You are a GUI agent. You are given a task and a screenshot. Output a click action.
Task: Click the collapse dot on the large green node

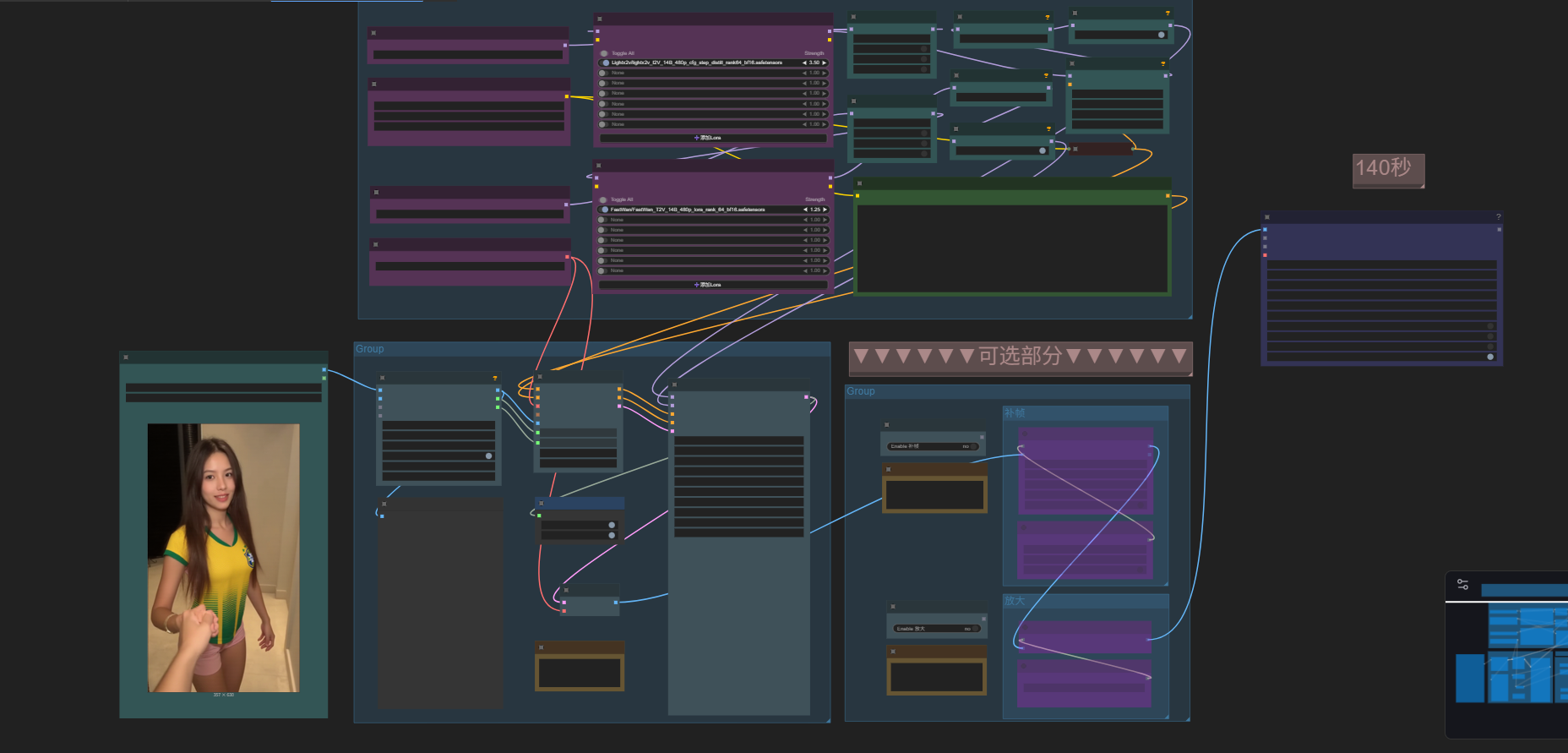[859, 183]
